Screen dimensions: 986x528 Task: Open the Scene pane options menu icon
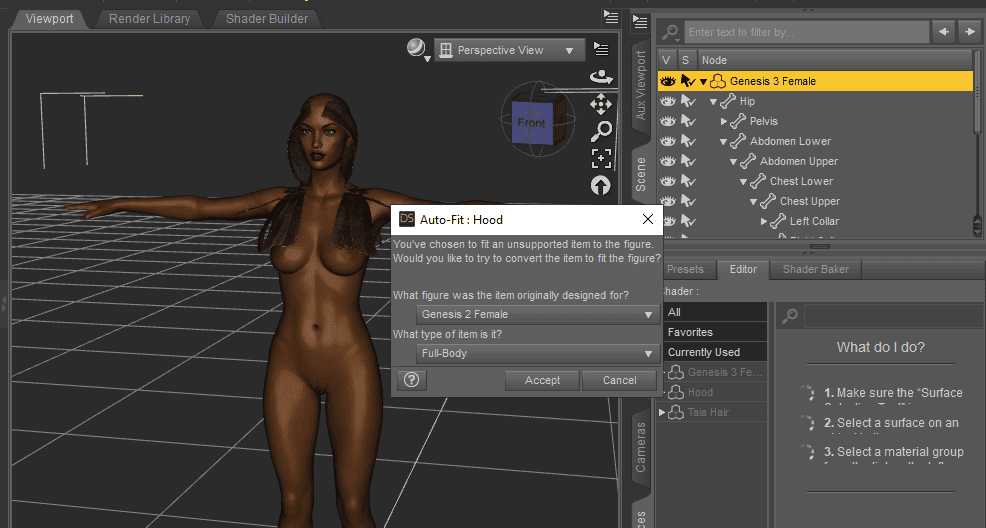(x=640, y=23)
